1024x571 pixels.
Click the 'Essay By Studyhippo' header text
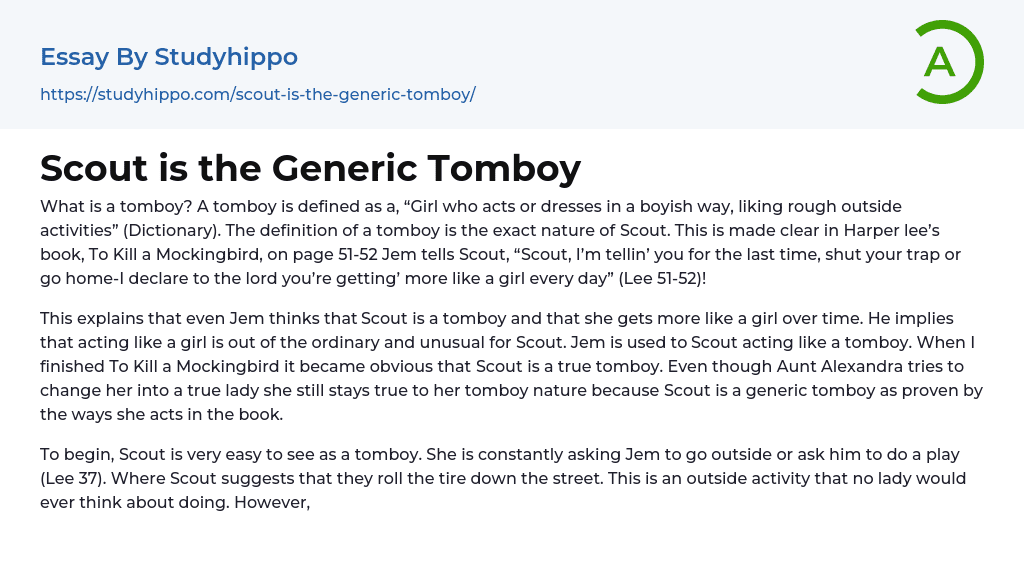169,57
